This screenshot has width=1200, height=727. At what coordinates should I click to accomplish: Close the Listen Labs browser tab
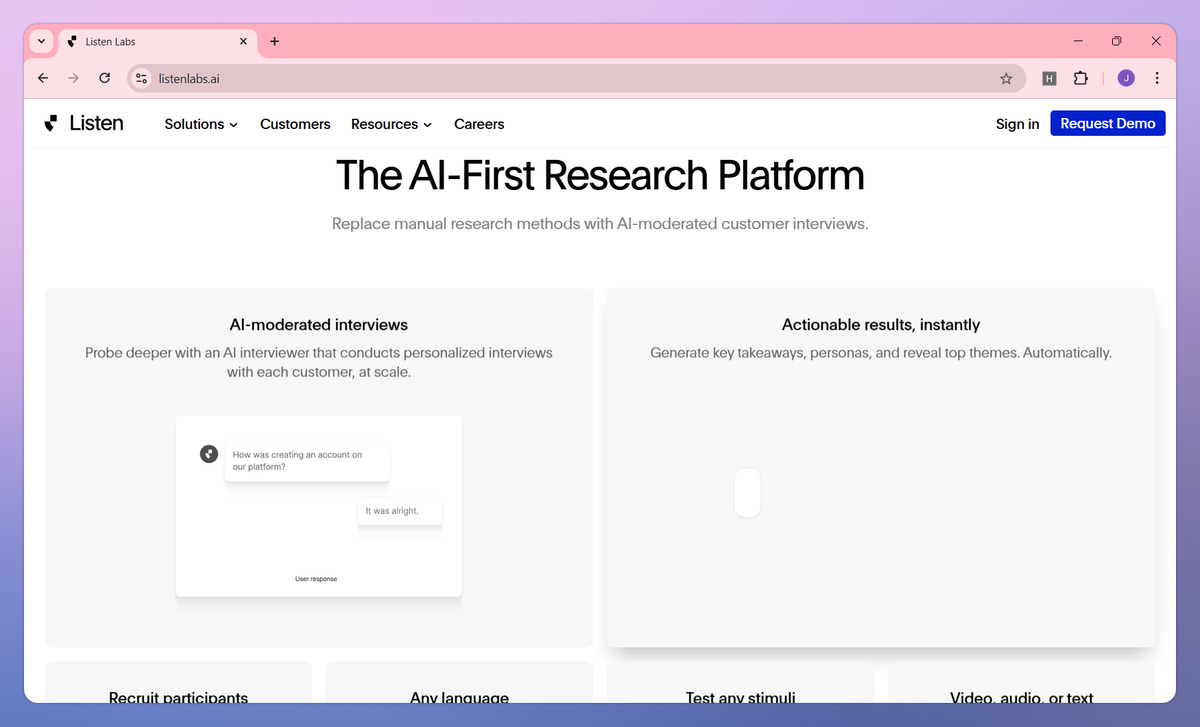pyautogui.click(x=244, y=42)
